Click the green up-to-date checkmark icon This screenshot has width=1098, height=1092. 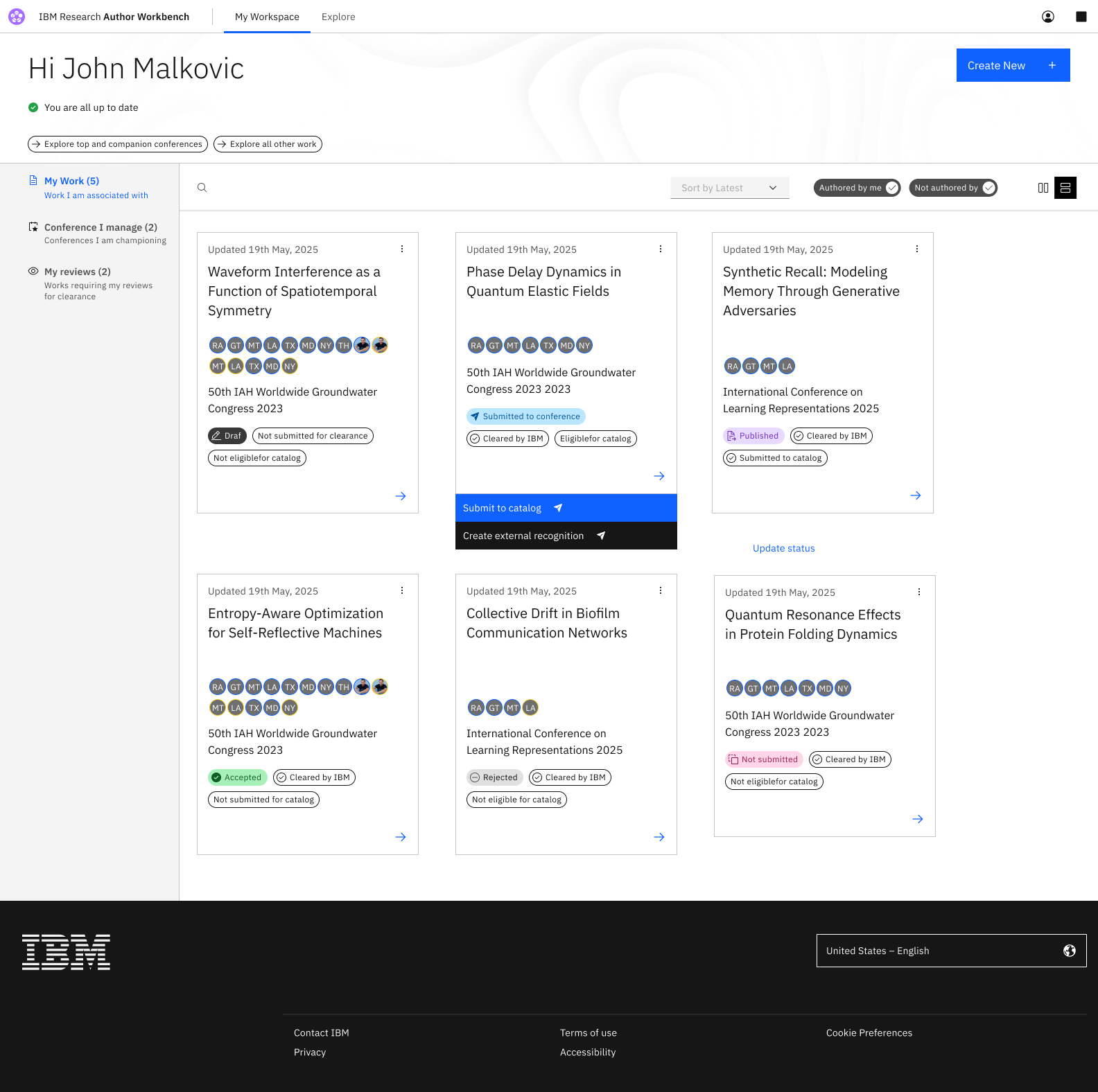tap(33, 107)
